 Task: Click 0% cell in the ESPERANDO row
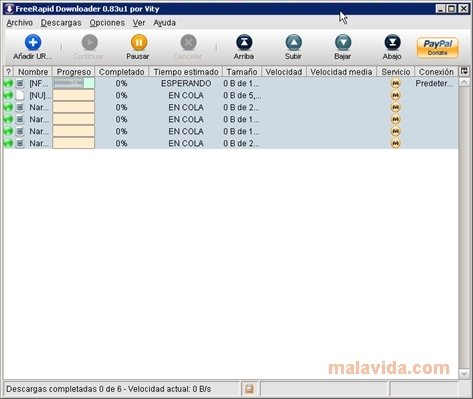(x=122, y=83)
